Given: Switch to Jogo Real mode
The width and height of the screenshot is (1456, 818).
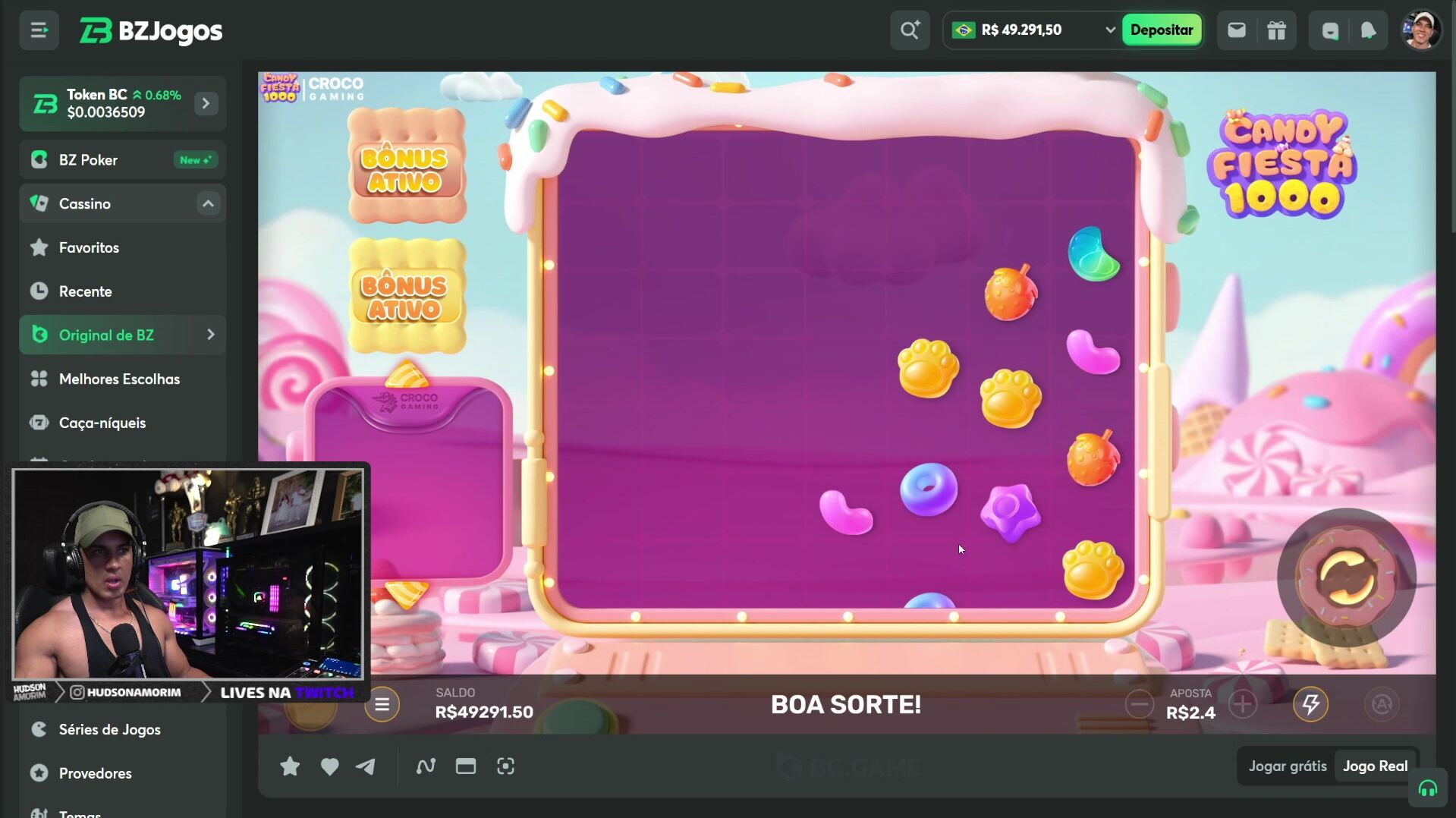Looking at the screenshot, I should (1375, 766).
